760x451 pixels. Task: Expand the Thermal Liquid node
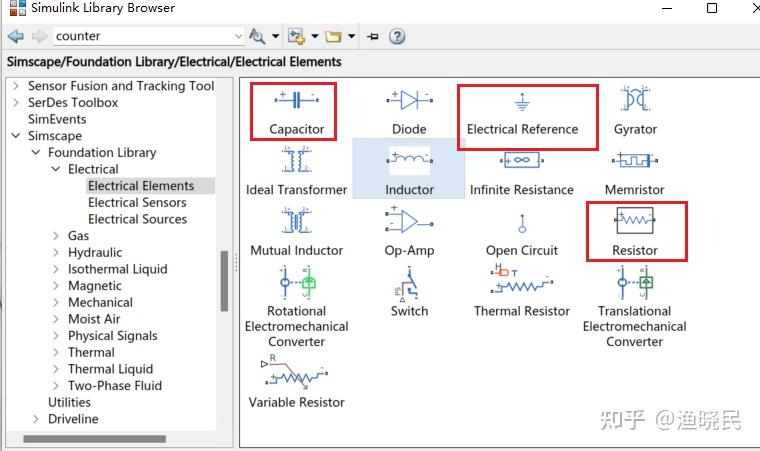[56, 369]
